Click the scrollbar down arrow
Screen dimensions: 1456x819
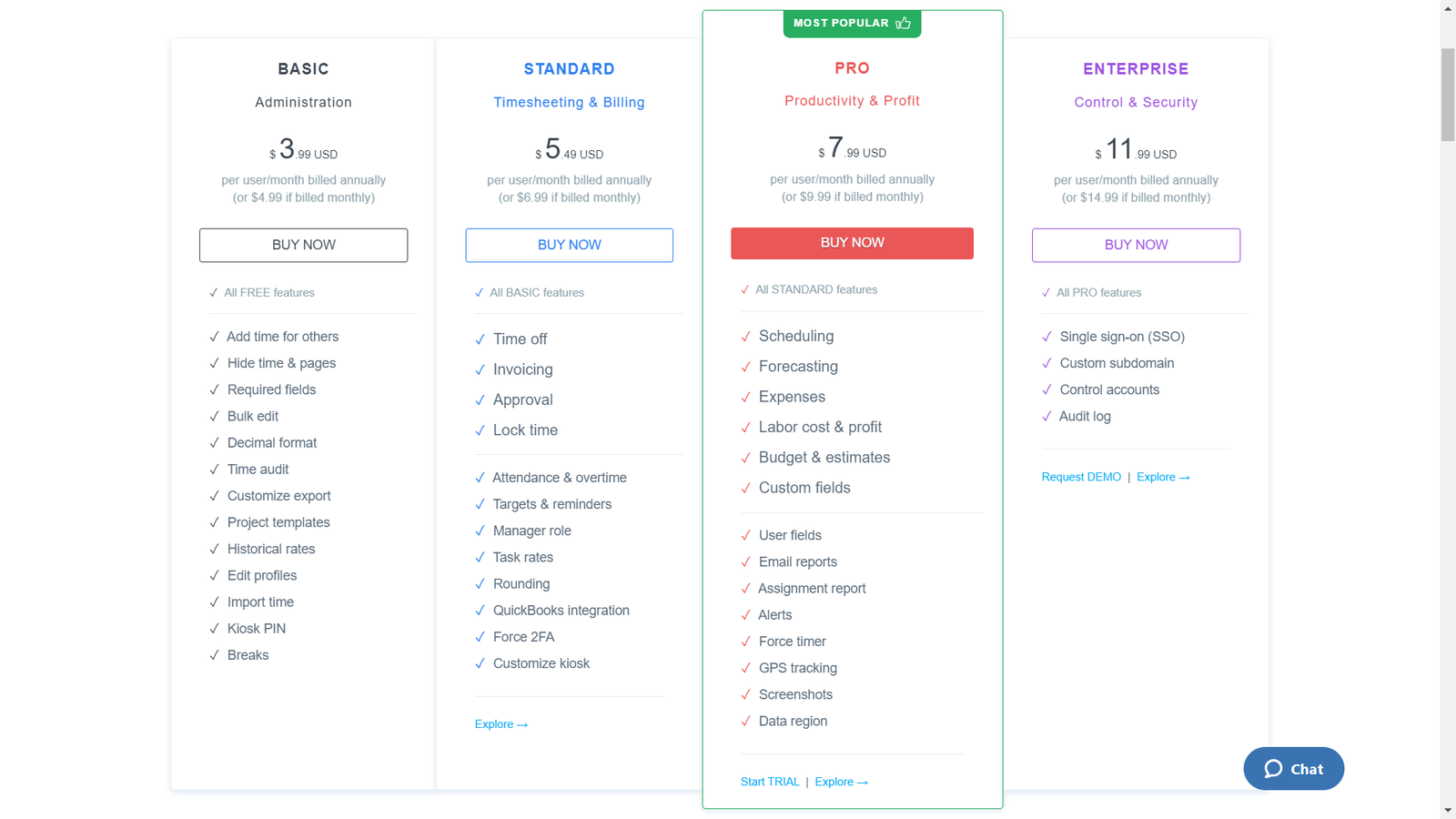tap(1448, 811)
